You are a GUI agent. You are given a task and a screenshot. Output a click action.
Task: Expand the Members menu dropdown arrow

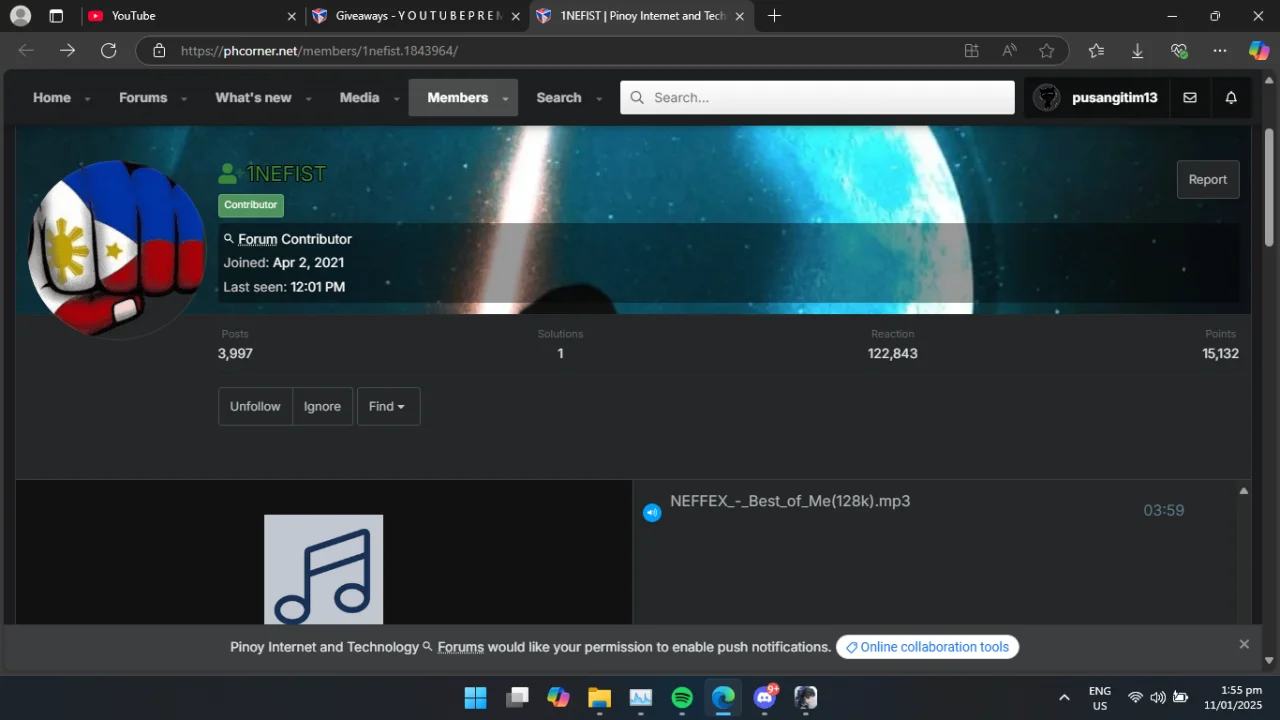point(505,98)
